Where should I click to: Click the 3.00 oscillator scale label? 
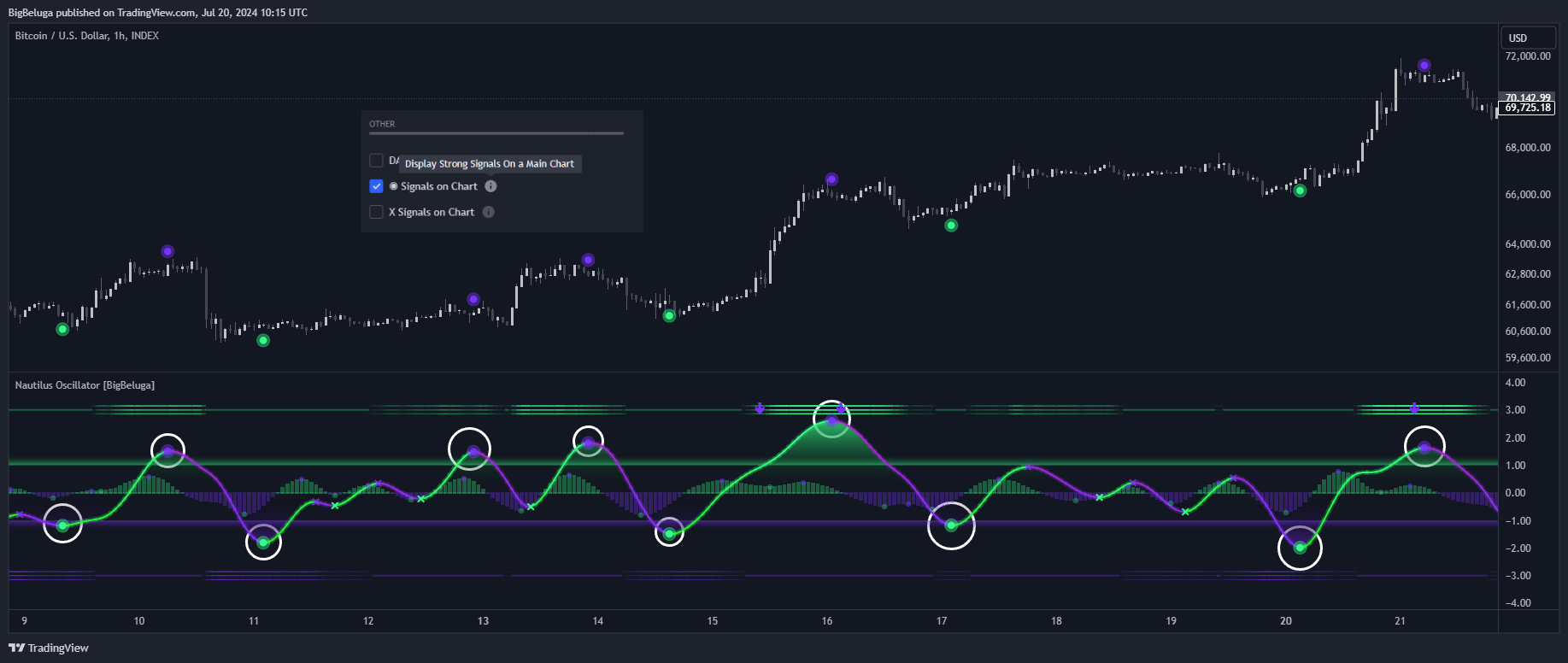click(x=1515, y=410)
